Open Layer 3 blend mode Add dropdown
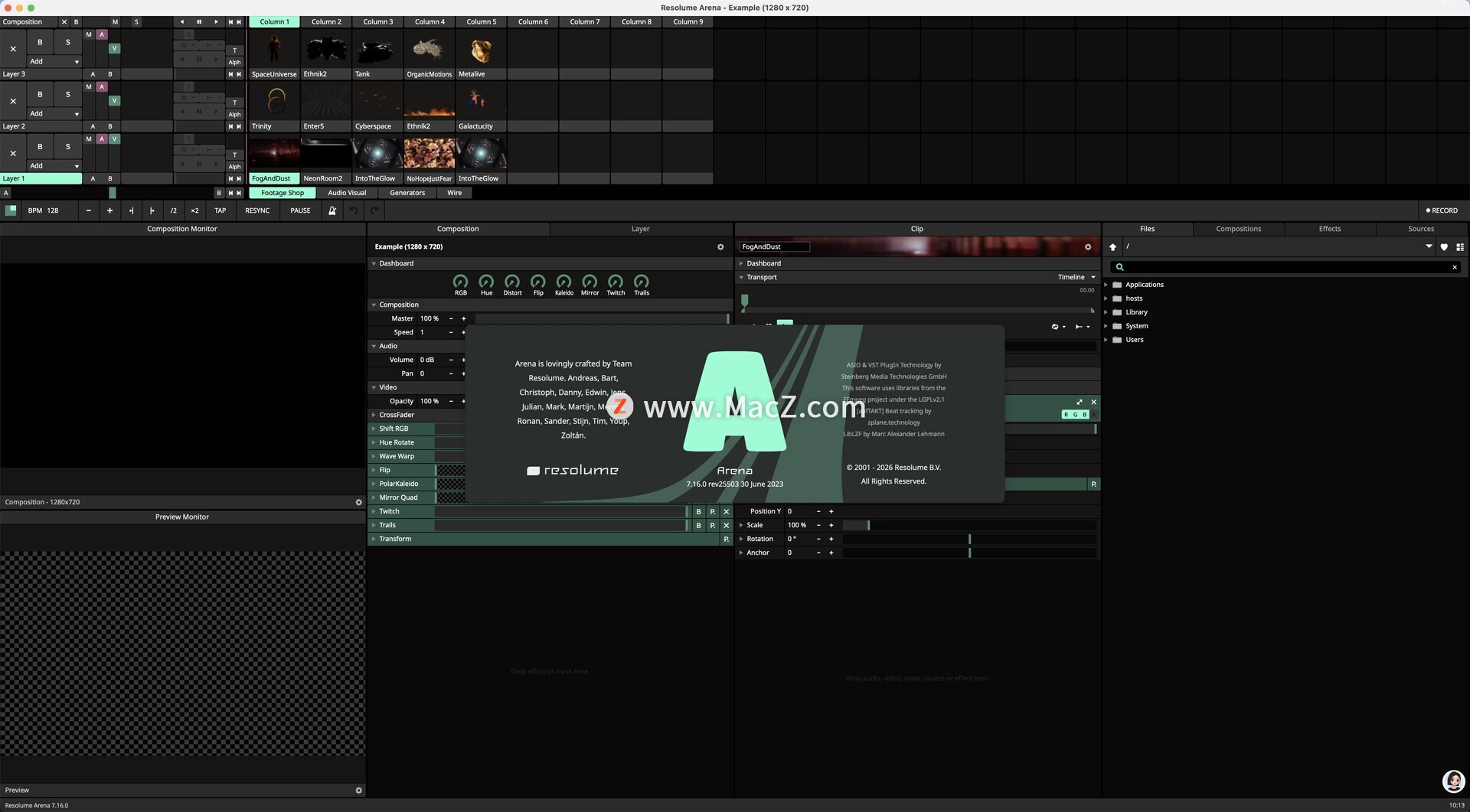This screenshot has height=812, width=1470. [x=54, y=61]
